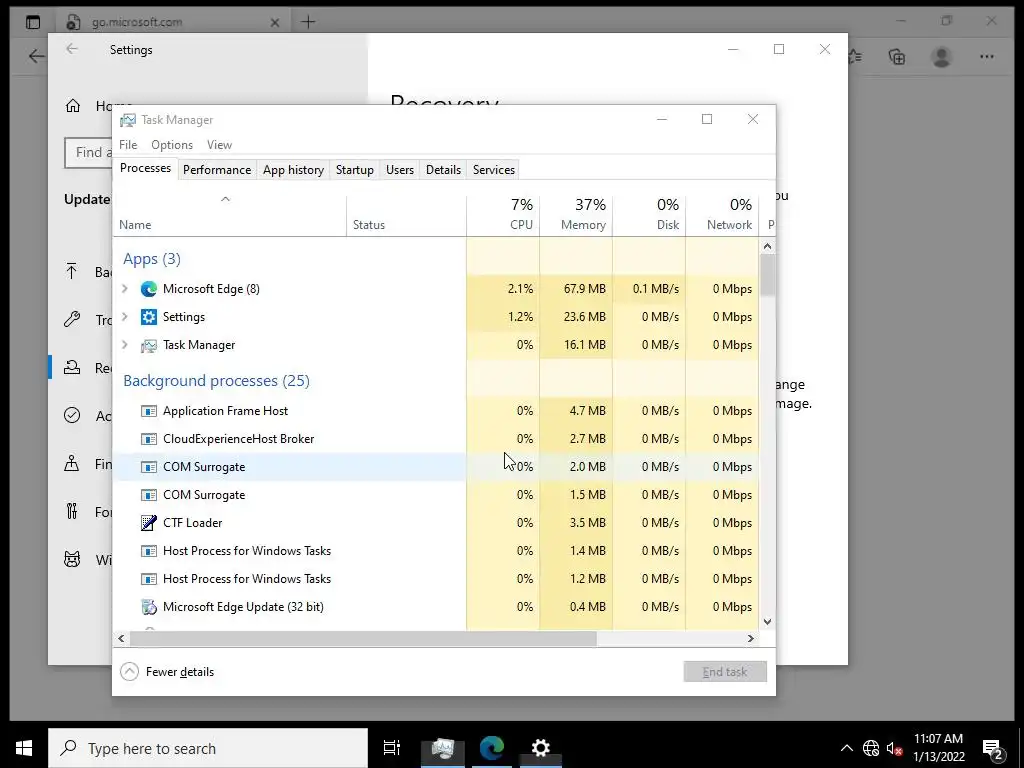This screenshot has height=768, width=1024.
Task: Click the Home icon in Settings
Action: click(72, 106)
